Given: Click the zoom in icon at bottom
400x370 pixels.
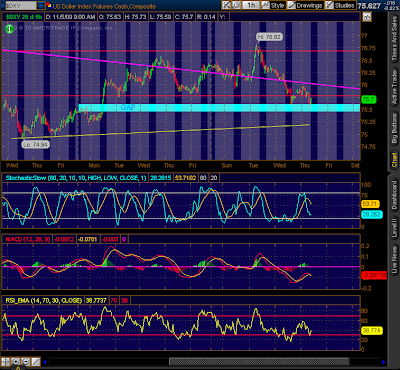Looking at the screenshot, I should pyautogui.click(x=15, y=362).
